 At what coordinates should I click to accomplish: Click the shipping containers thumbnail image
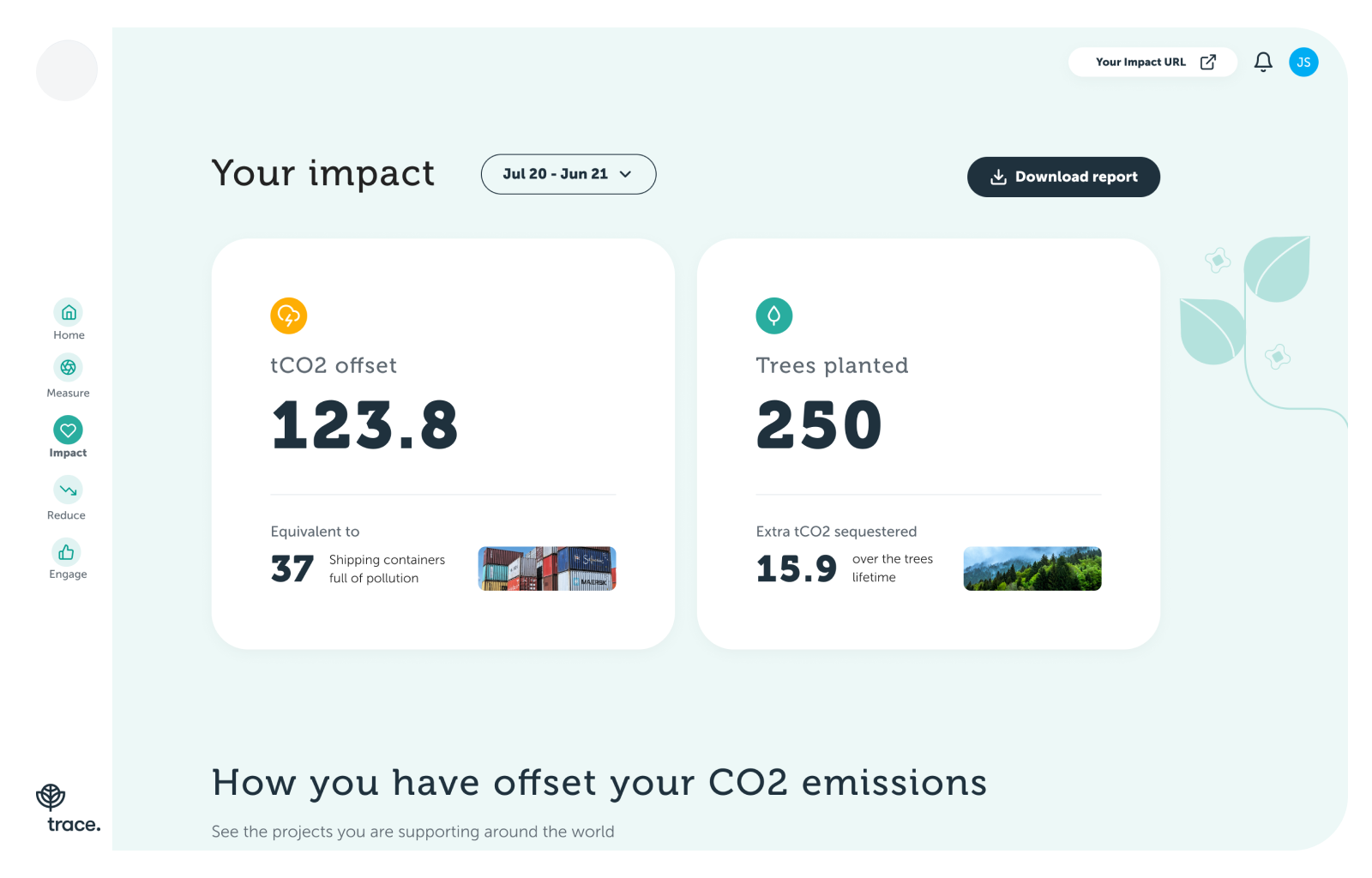tap(546, 568)
